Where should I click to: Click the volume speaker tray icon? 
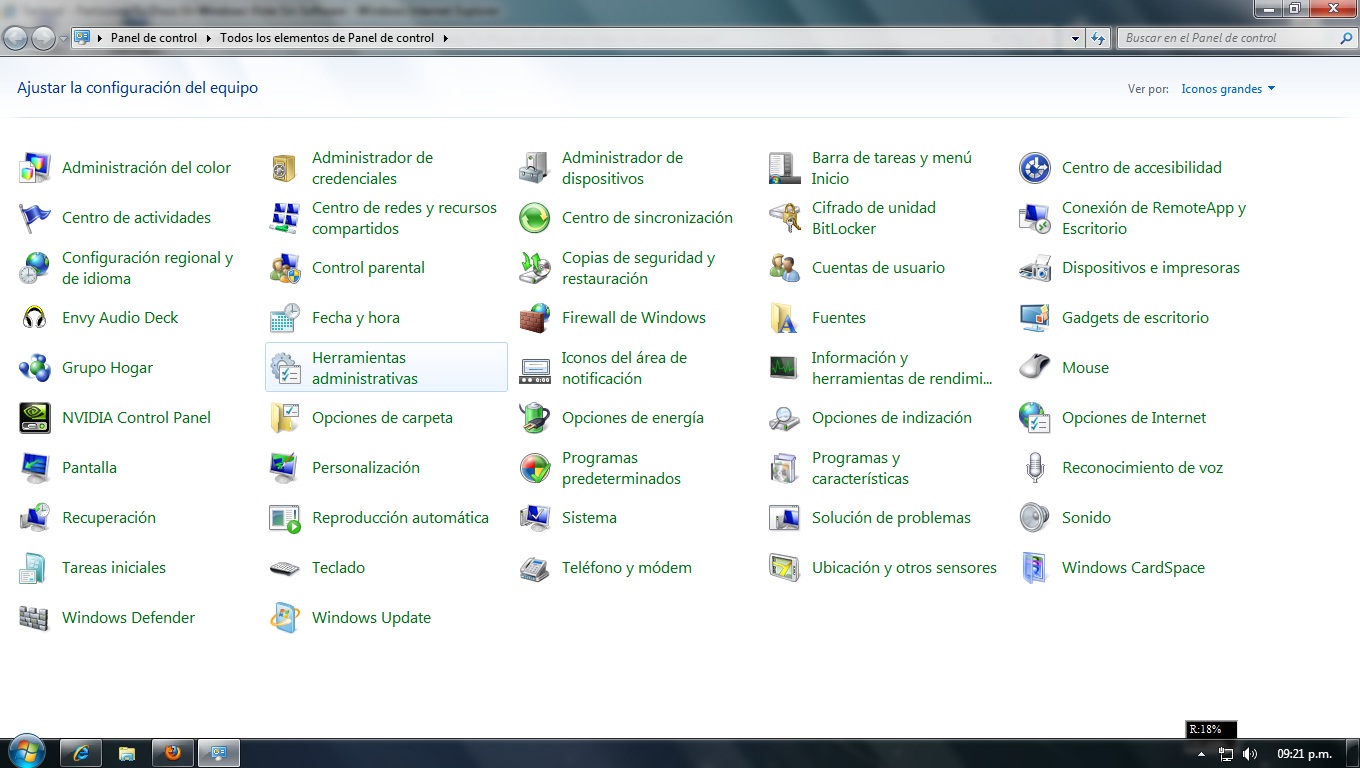click(1249, 754)
